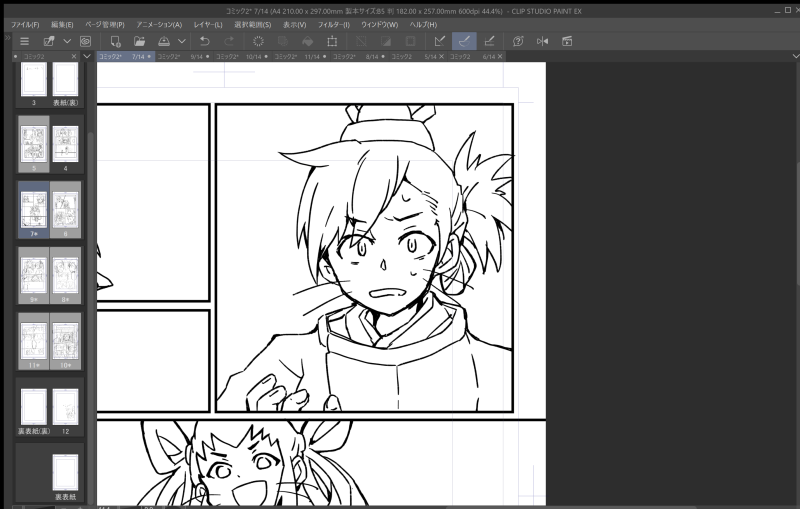
Task: Create a new document with New icon
Action: tap(115, 41)
